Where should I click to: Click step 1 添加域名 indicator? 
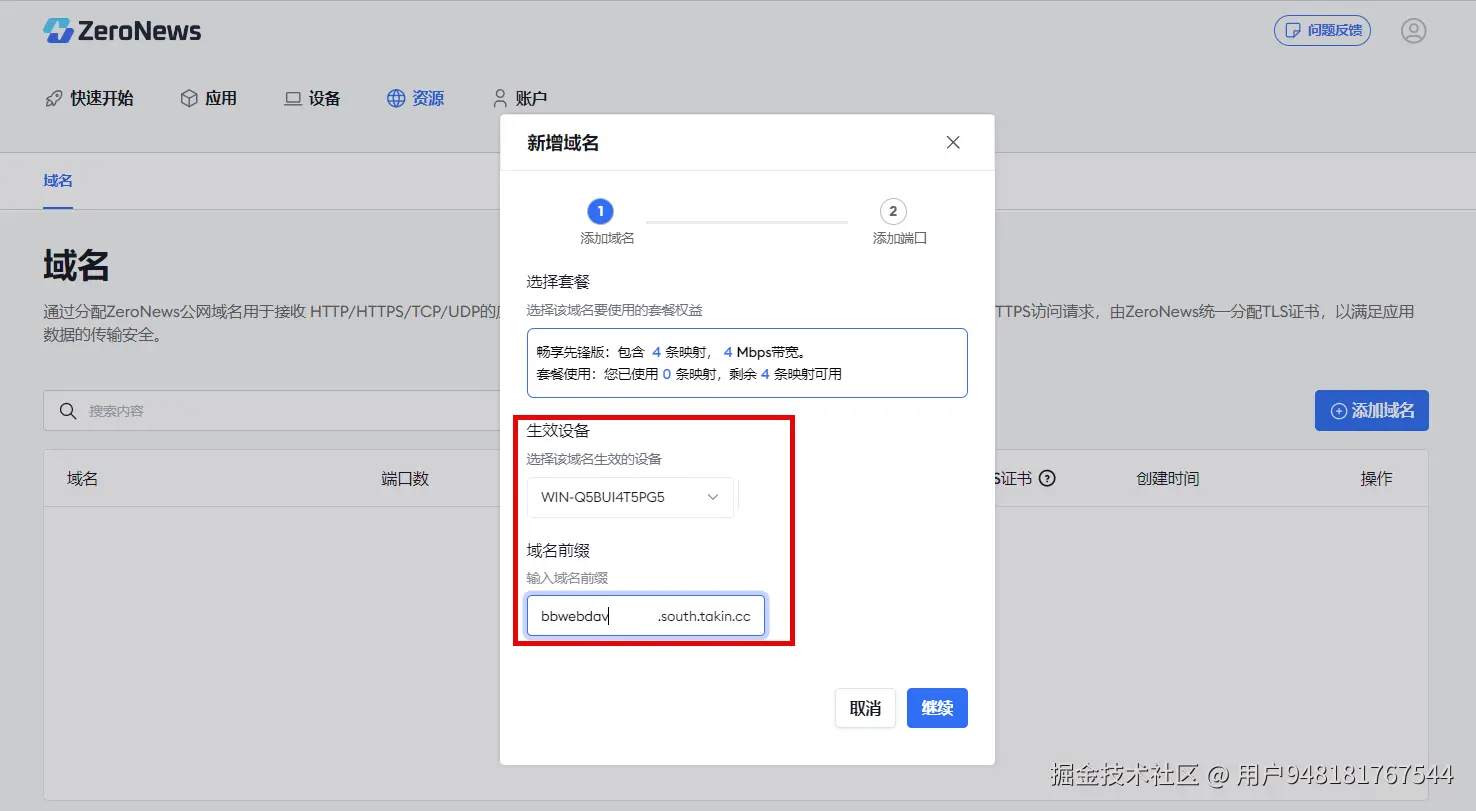607,222
